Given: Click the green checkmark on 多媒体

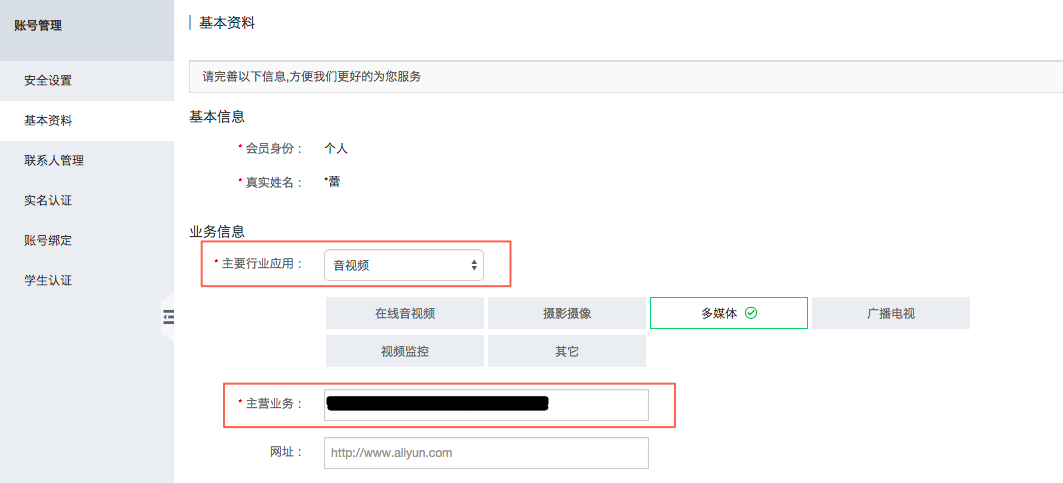Looking at the screenshot, I should (x=751, y=313).
